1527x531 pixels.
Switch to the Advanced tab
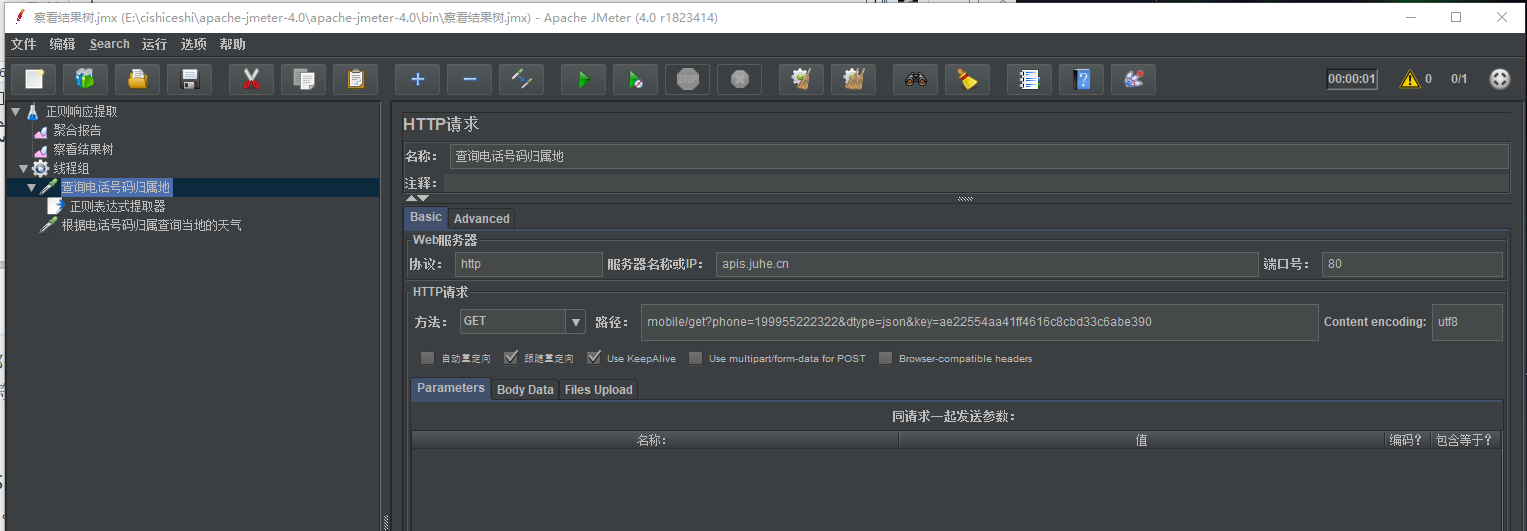tap(482, 218)
